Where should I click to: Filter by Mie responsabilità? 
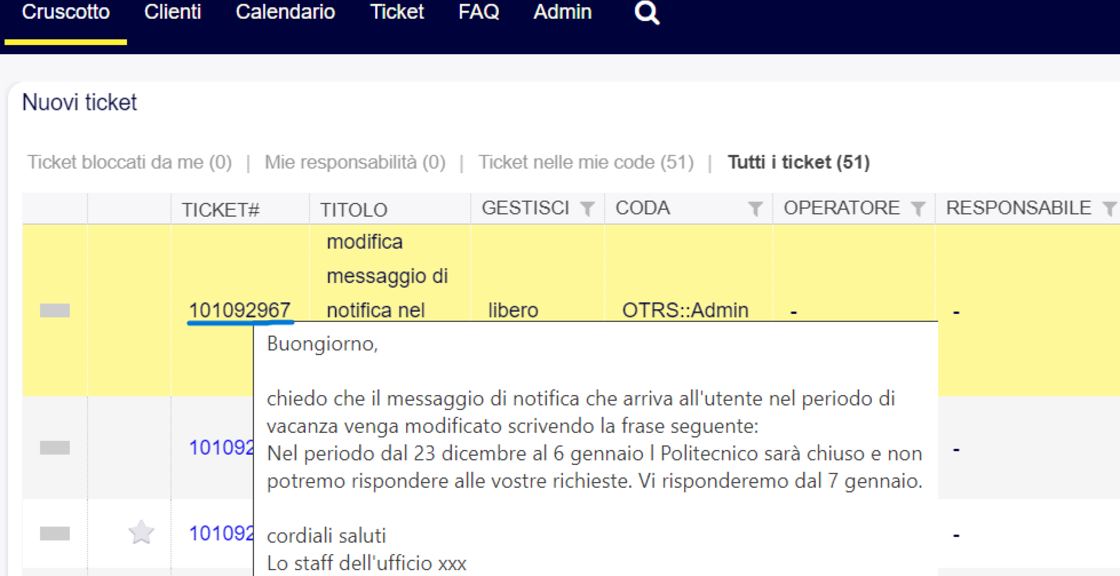(355, 162)
